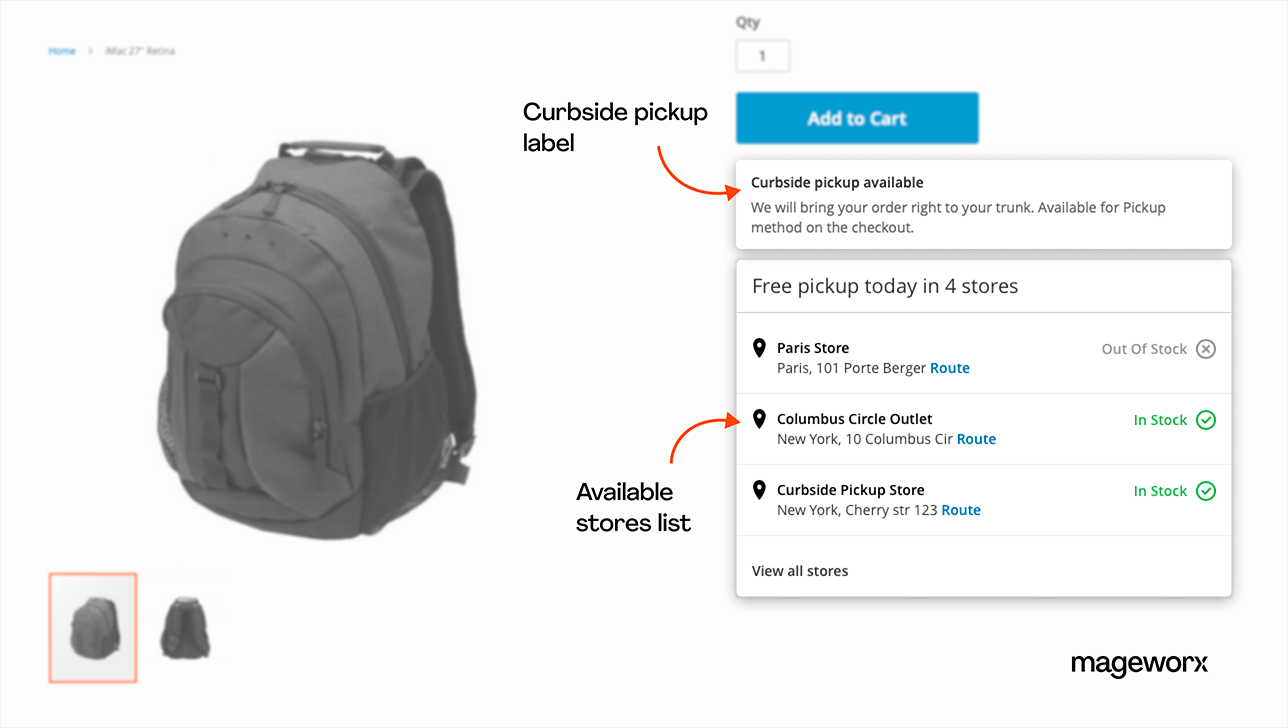Select the Paris Store name
The image size is (1288, 728).
point(812,348)
